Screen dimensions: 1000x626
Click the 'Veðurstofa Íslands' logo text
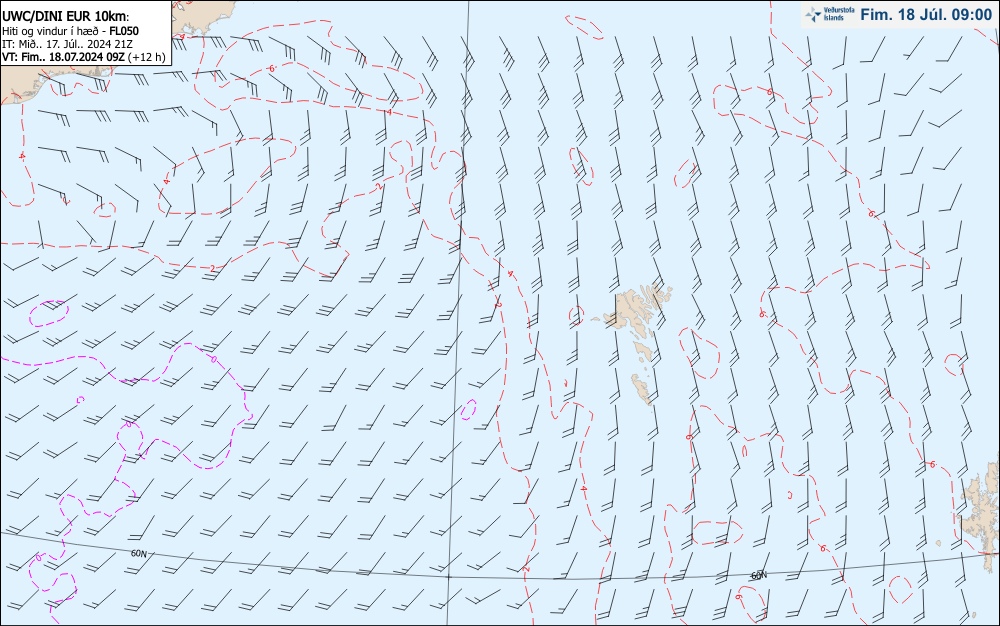point(839,15)
